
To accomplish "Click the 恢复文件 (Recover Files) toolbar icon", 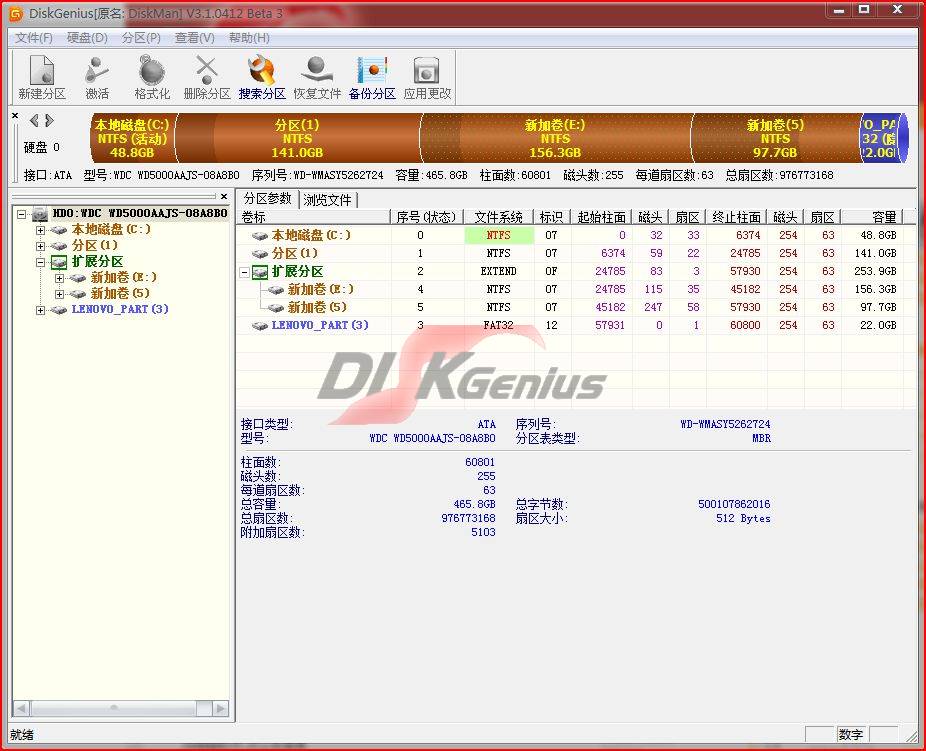I will click(x=317, y=77).
